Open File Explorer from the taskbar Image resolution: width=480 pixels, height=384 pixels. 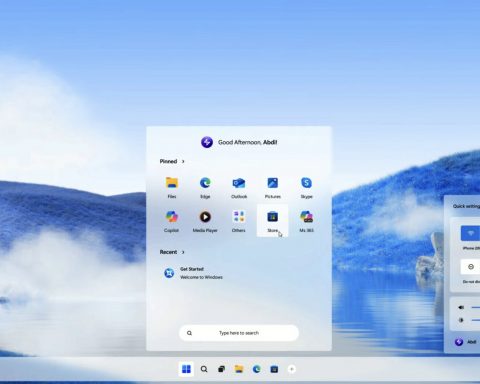(239, 369)
